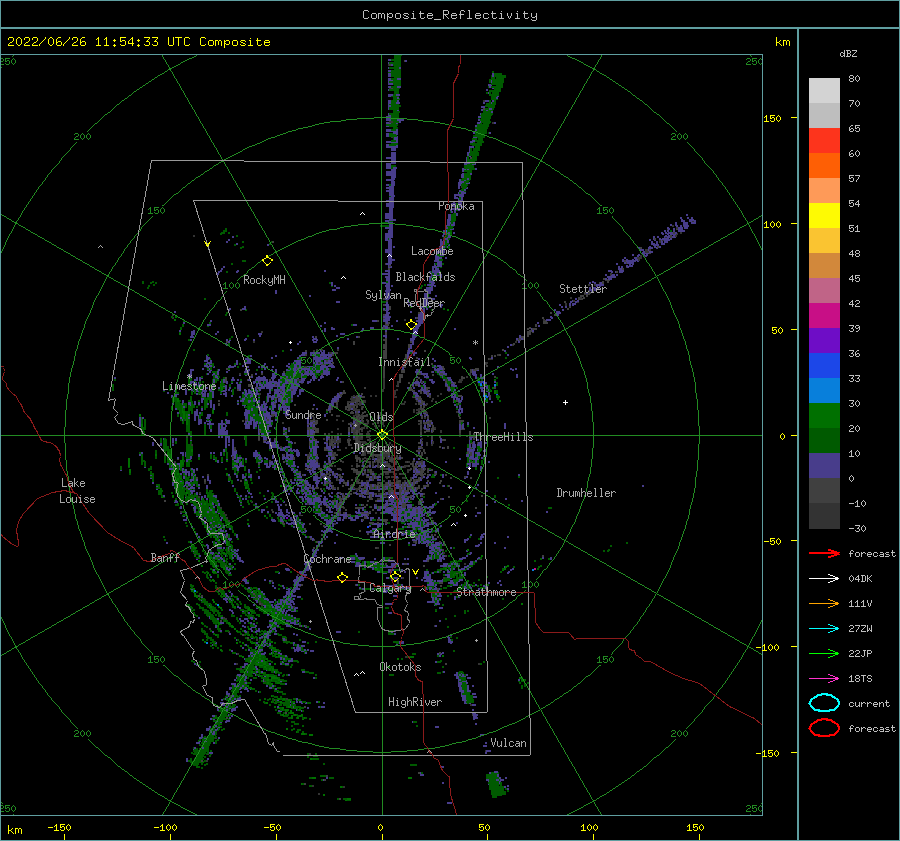
Task: Click the RockyMH label
Action: (264, 280)
